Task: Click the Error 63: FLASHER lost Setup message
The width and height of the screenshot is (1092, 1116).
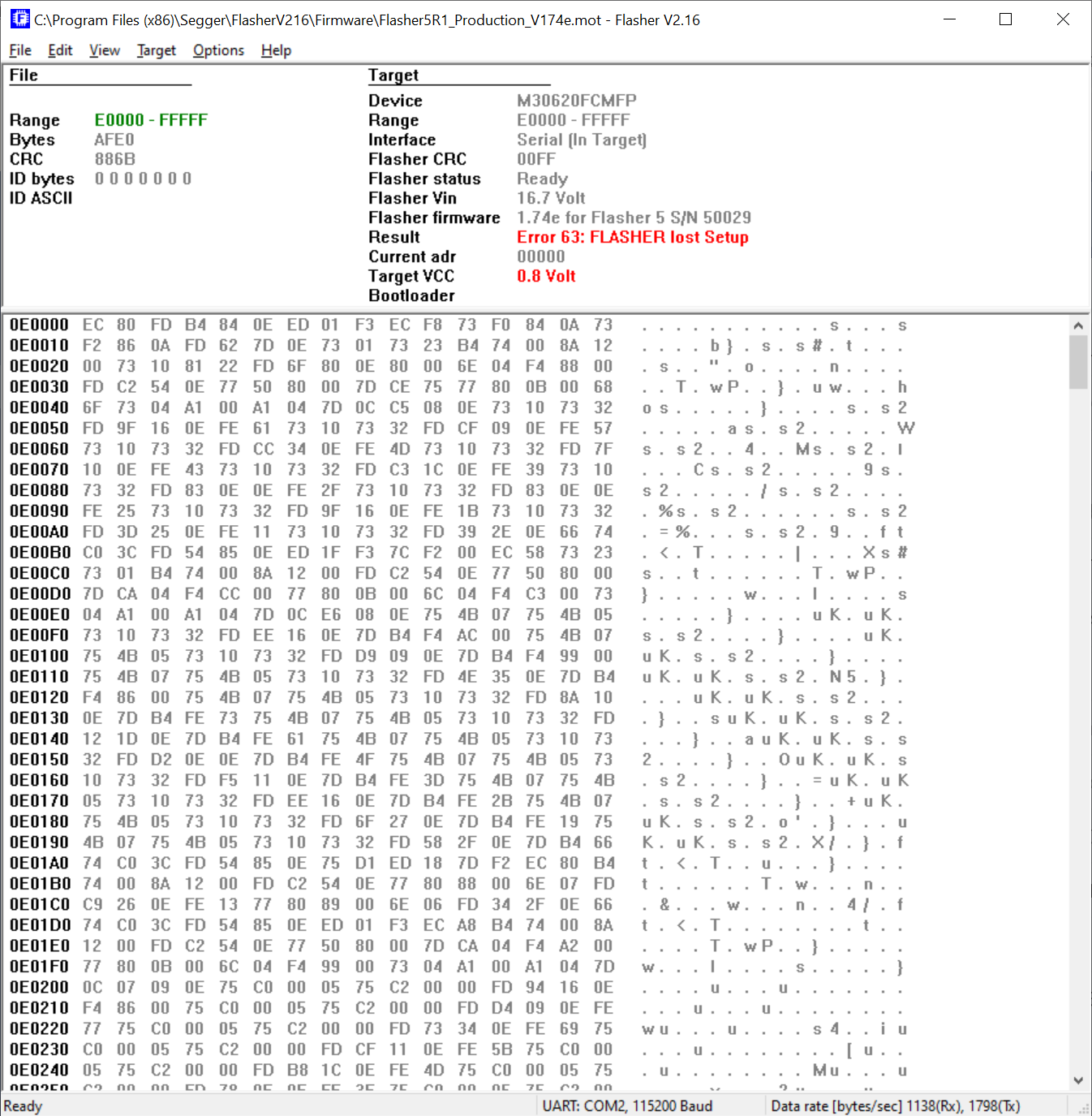Action: [633, 237]
